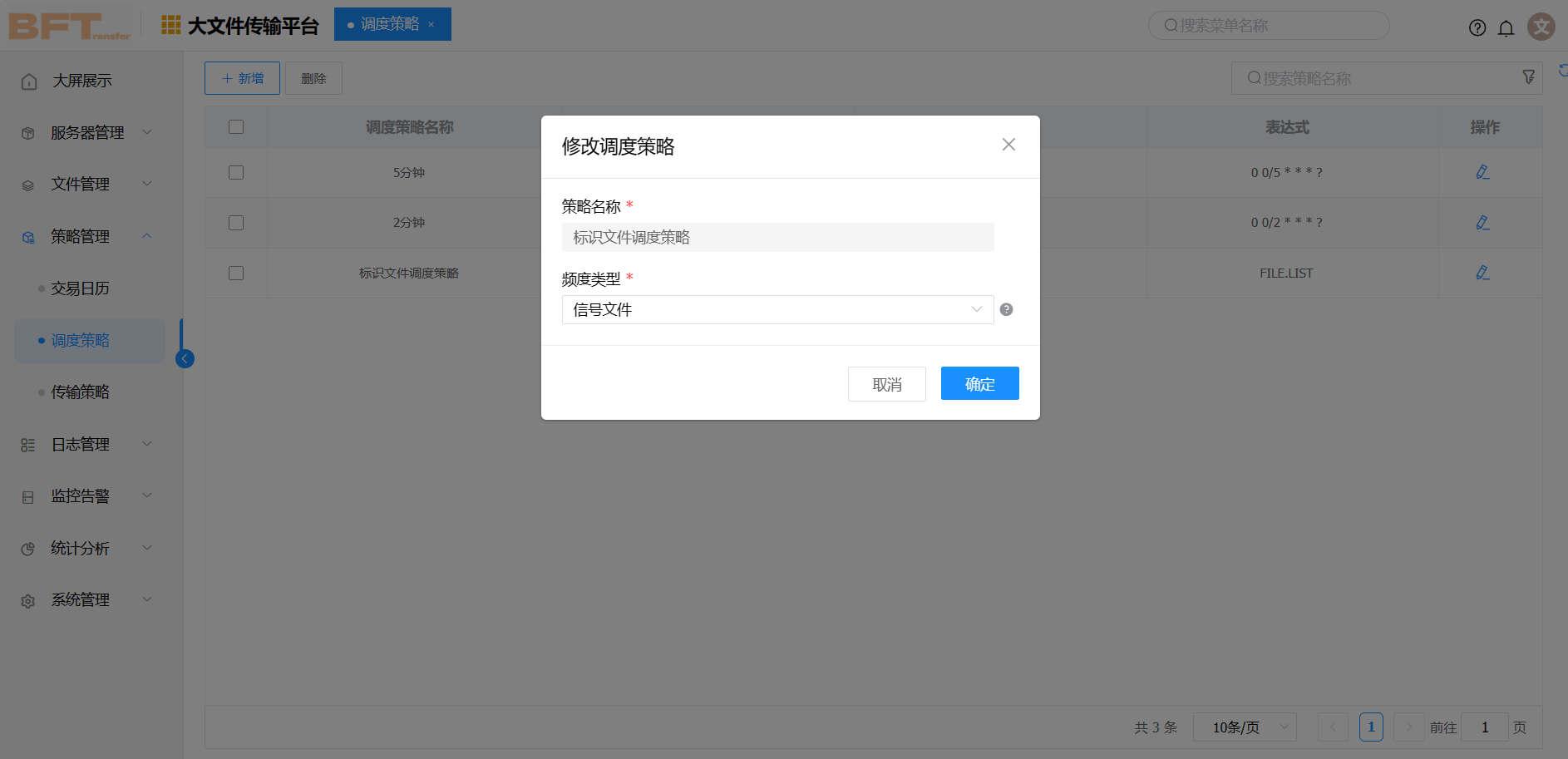Viewport: 1568px width, 759px height.
Task: Select 传输策略 in the sidebar menu
Action: 80,392
